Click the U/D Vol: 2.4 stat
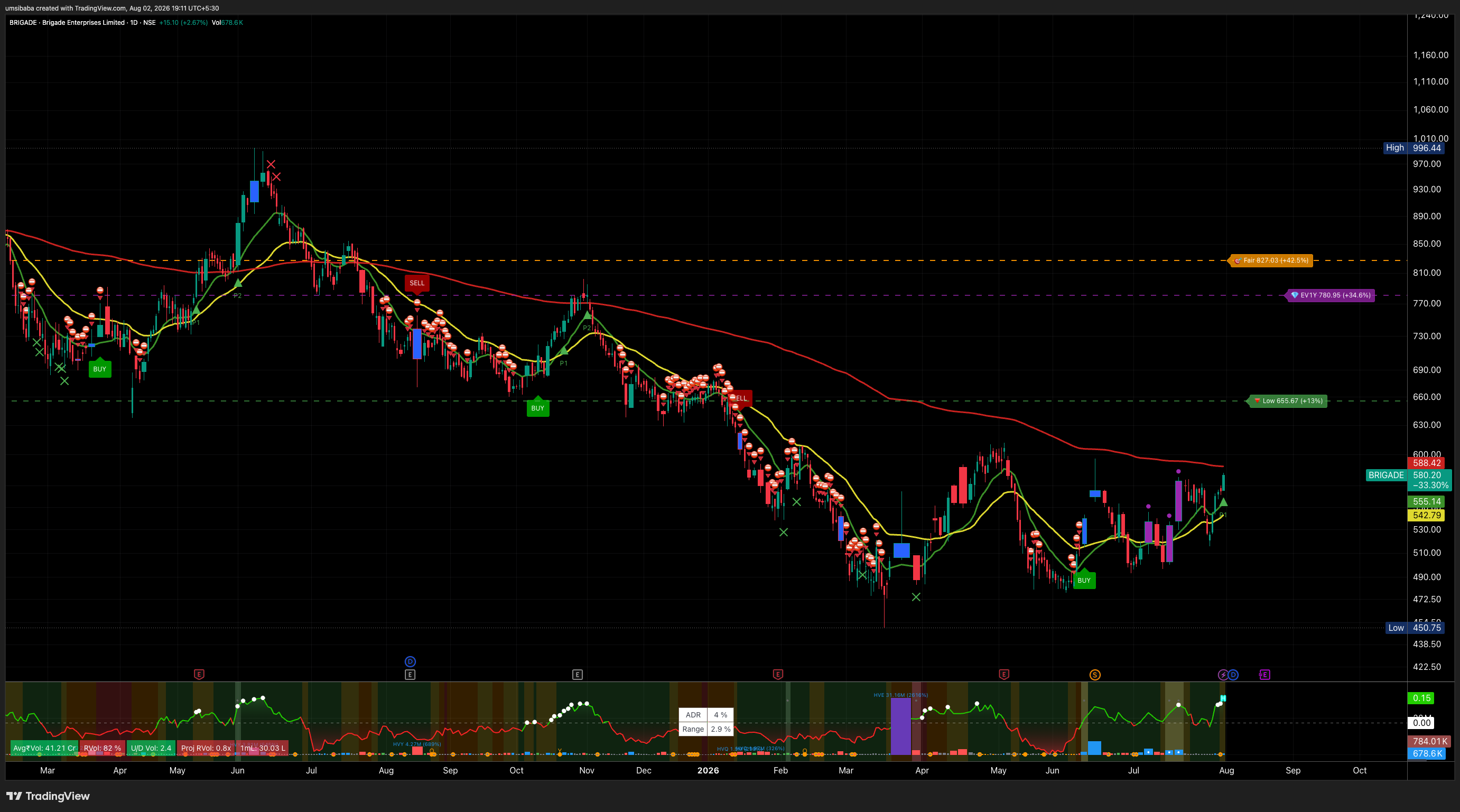 coord(151,748)
